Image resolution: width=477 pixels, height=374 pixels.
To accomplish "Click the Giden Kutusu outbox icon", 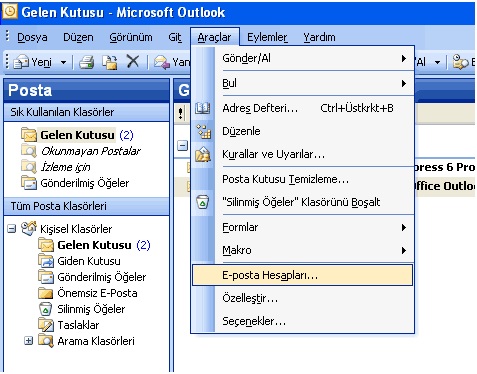I will point(46,261).
